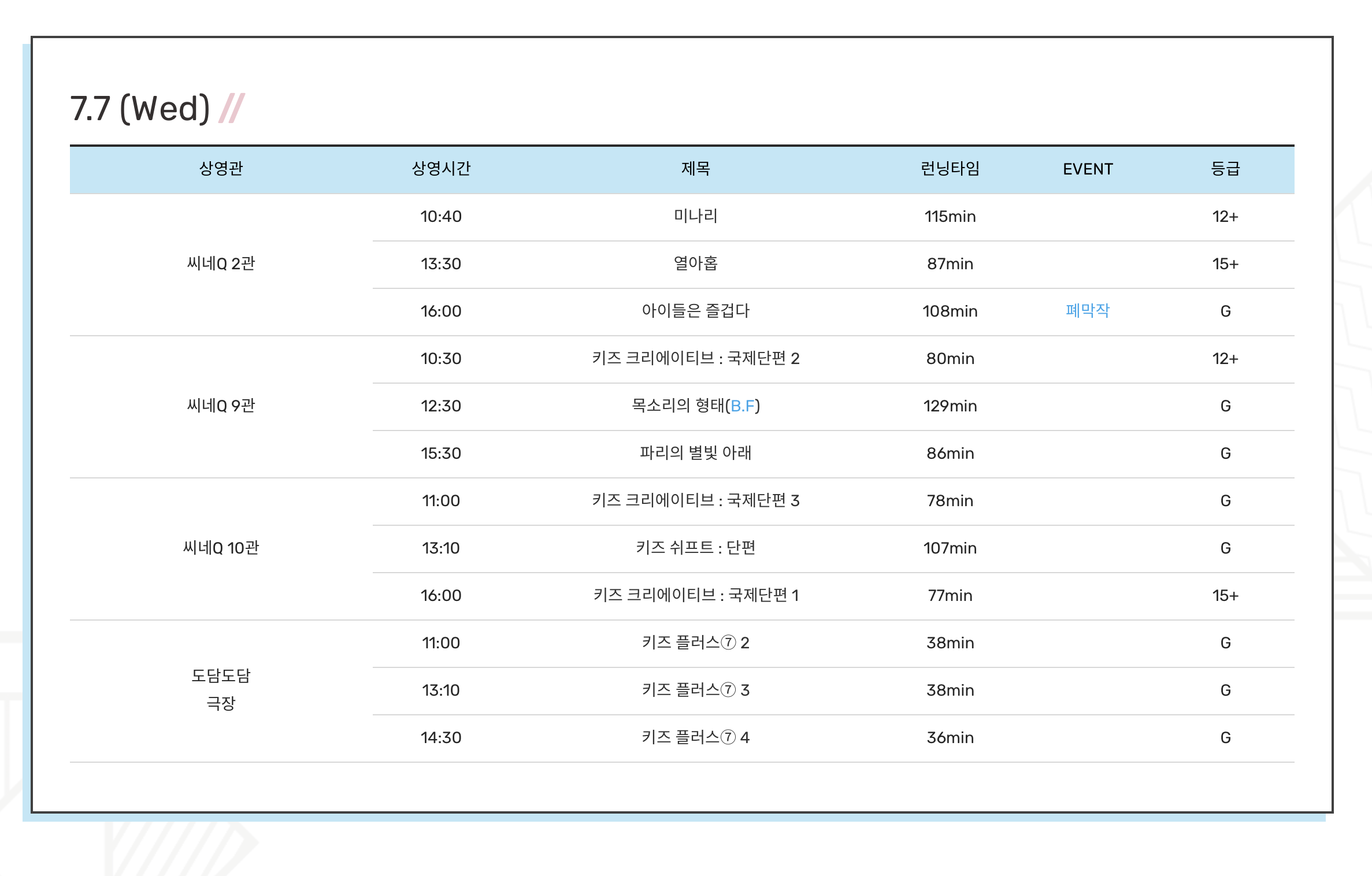Click the 14:30 showtime
The image size is (1372, 876).
coord(441,737)
